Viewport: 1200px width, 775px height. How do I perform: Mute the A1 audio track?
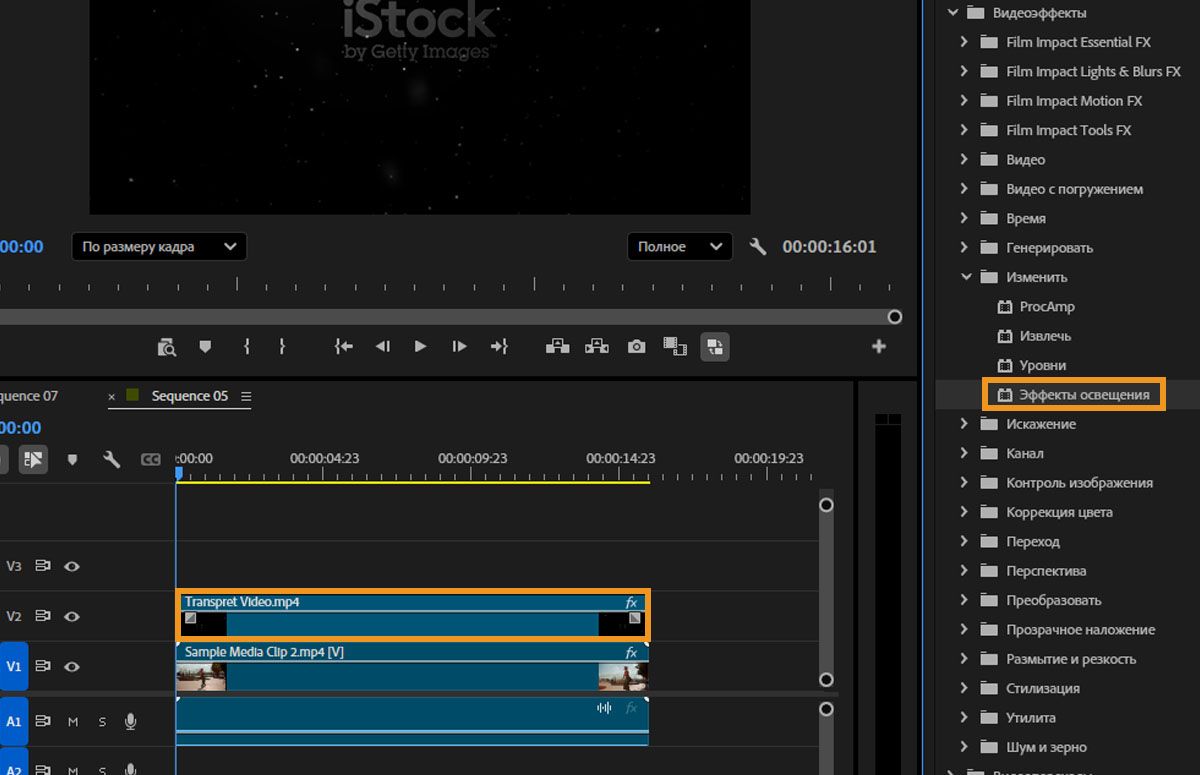(x=73, y=721)
